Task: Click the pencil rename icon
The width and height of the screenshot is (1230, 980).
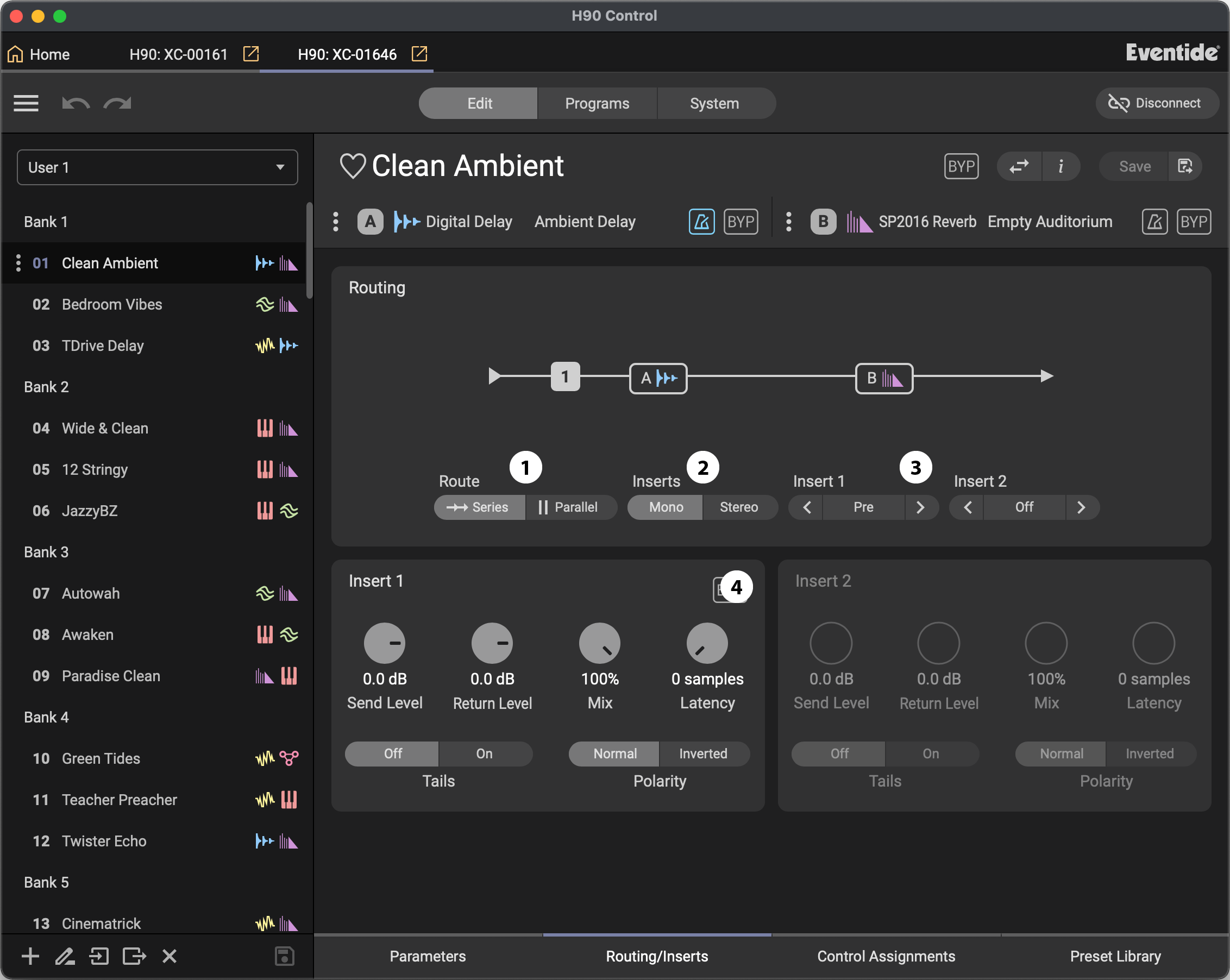Action: coord(65,956)
